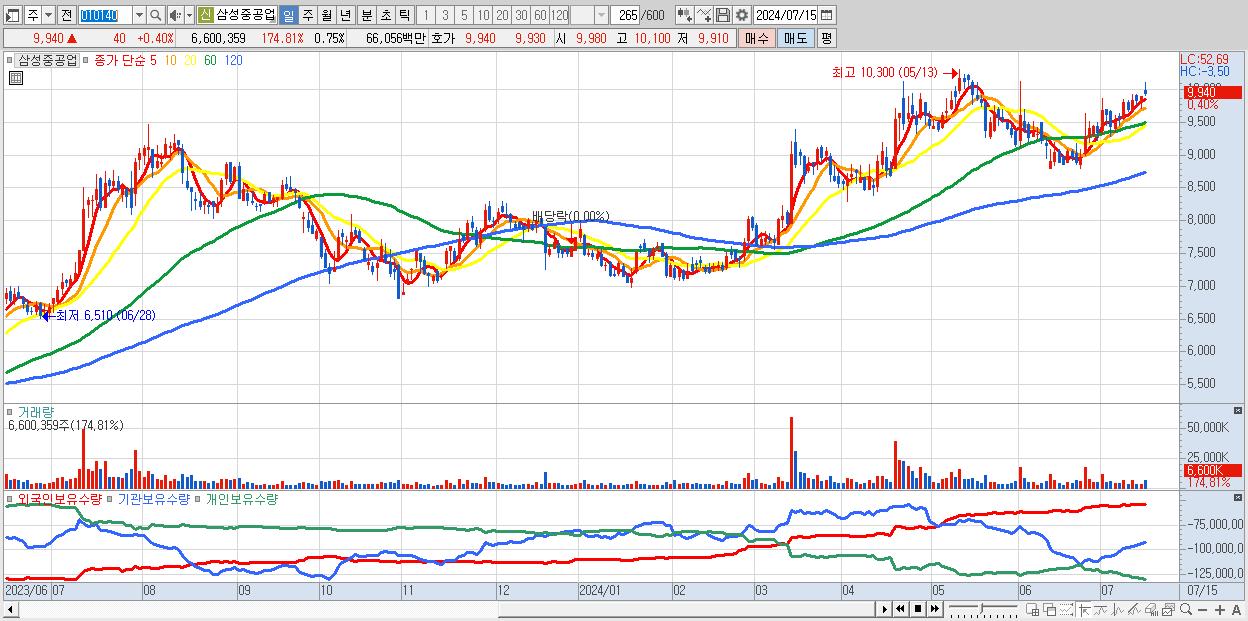The height and width of the screenshot is (621, 1248).
Task: Stop chart replay
Action: [918, 609]
